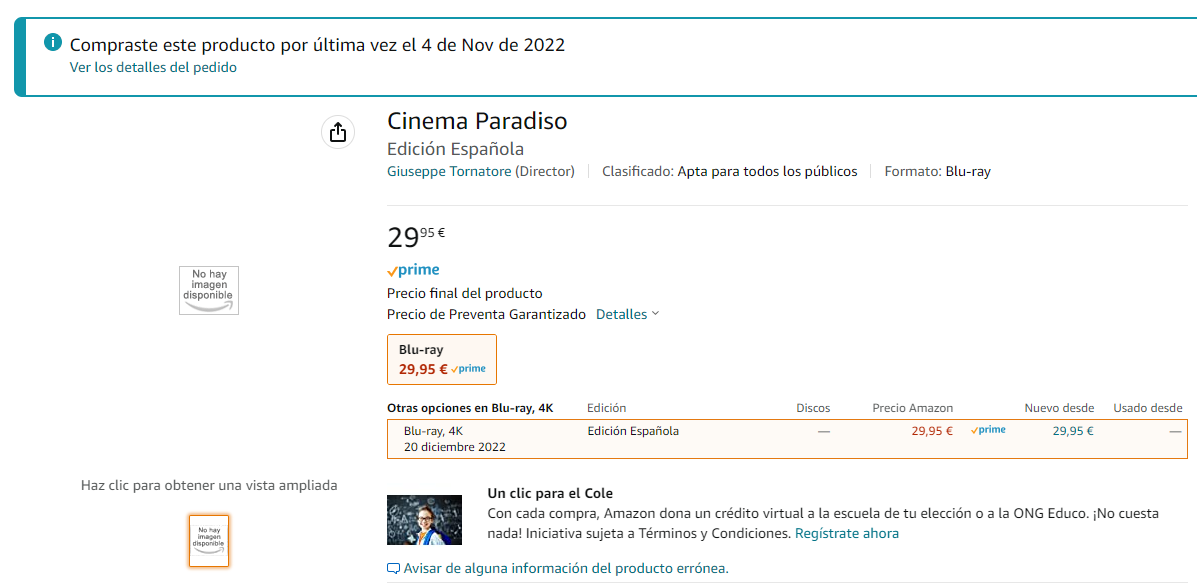Click the large 'No hay imagen disponible' product image
Viewport: 1197px width, 585px height.
tap(208, 290)
